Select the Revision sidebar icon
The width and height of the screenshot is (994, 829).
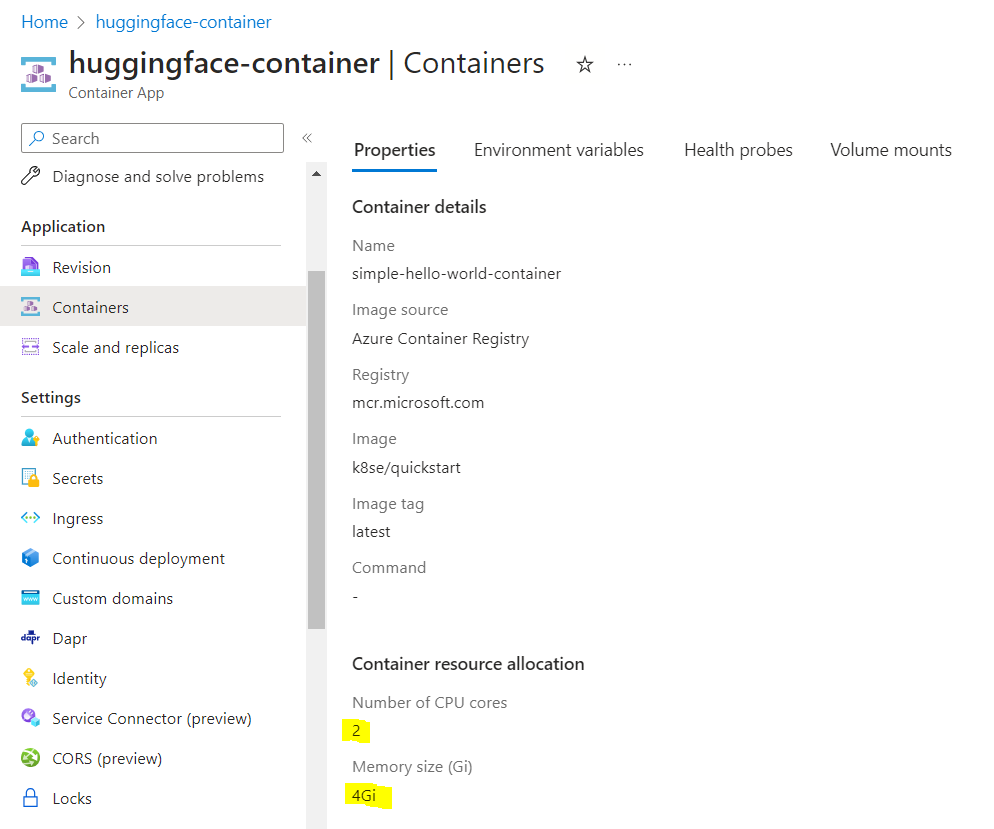point(31,267)
